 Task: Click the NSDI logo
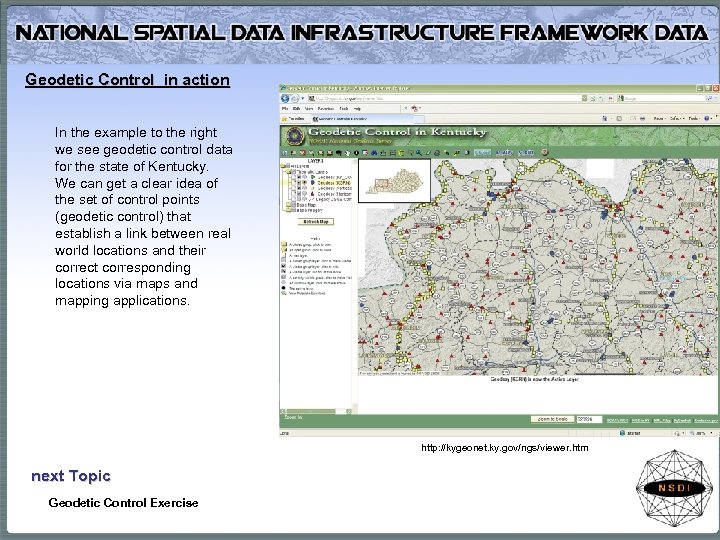point(674,488)
